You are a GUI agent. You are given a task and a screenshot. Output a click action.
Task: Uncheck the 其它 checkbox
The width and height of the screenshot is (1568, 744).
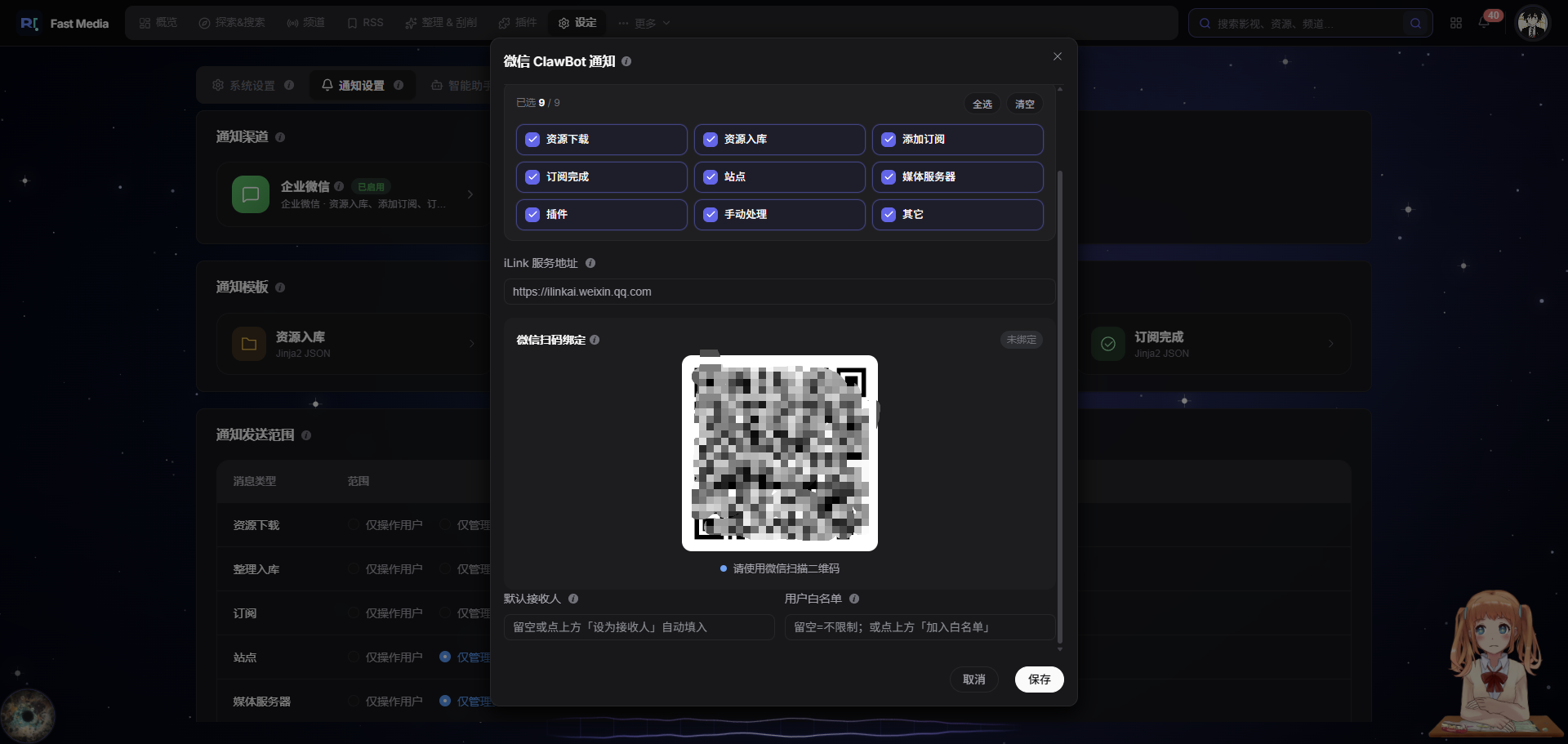click(x=889, y=215)
